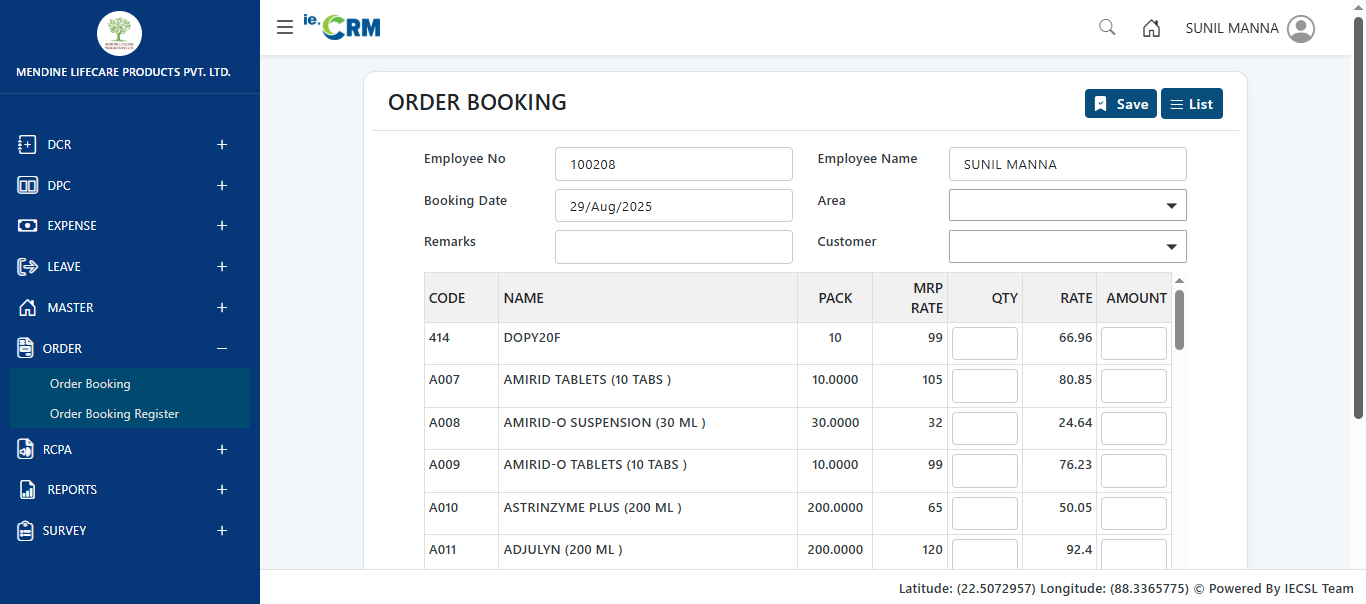Save the order booking
This screenshot has width=1366, height=604.
tap(1120, 104)
